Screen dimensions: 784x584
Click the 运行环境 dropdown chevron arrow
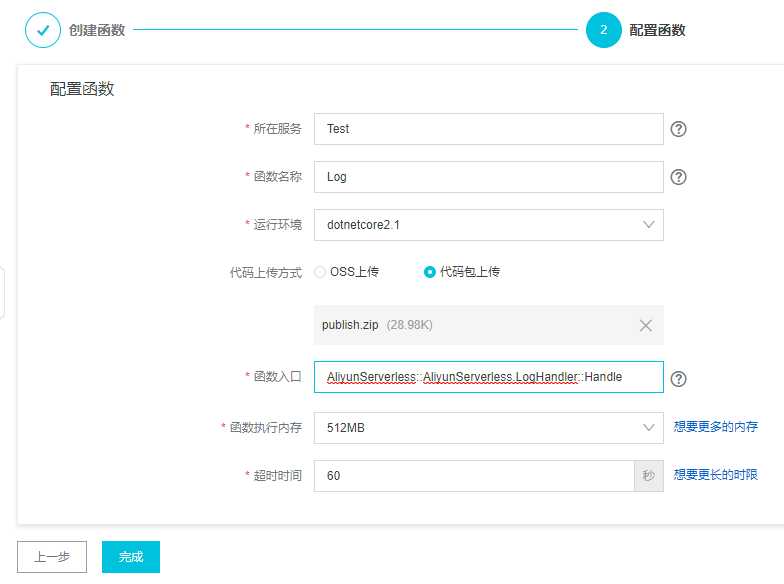click(648, 225)
